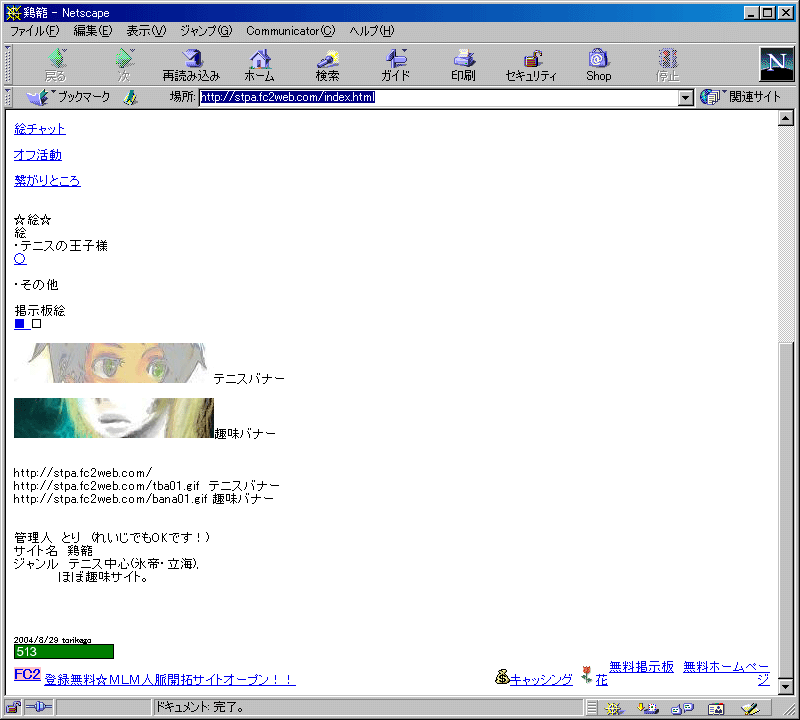Click the Back (戻る) toolbar button
The image size is (800, 720).
click(56, 65)
